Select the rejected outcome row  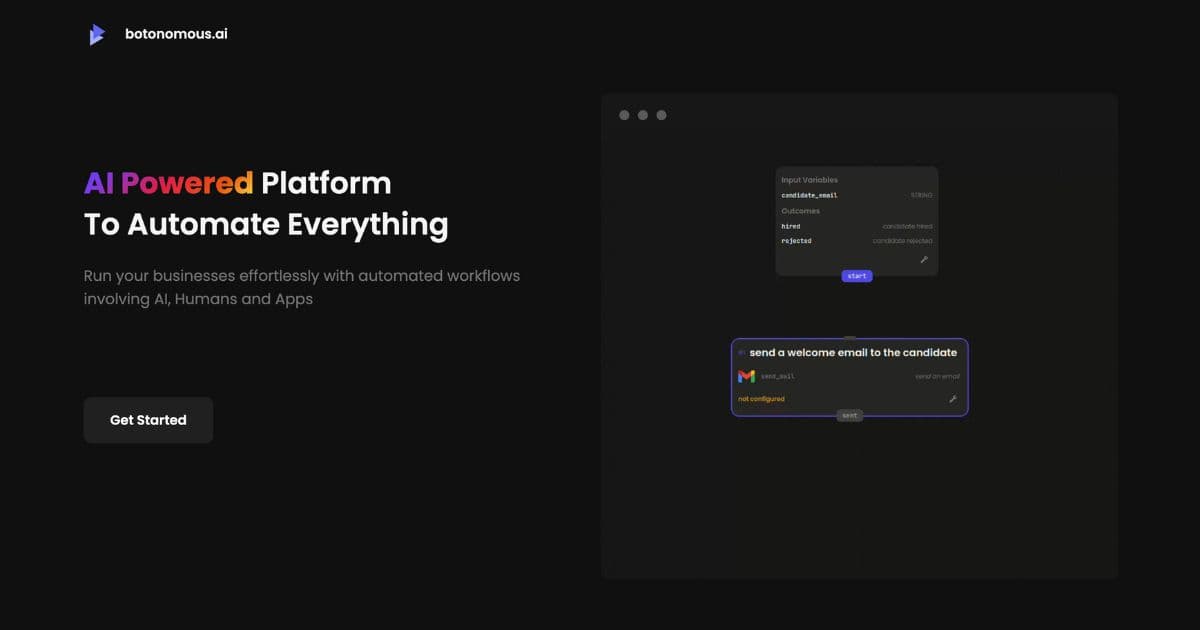pyautogui.click(x=857, y=241)
